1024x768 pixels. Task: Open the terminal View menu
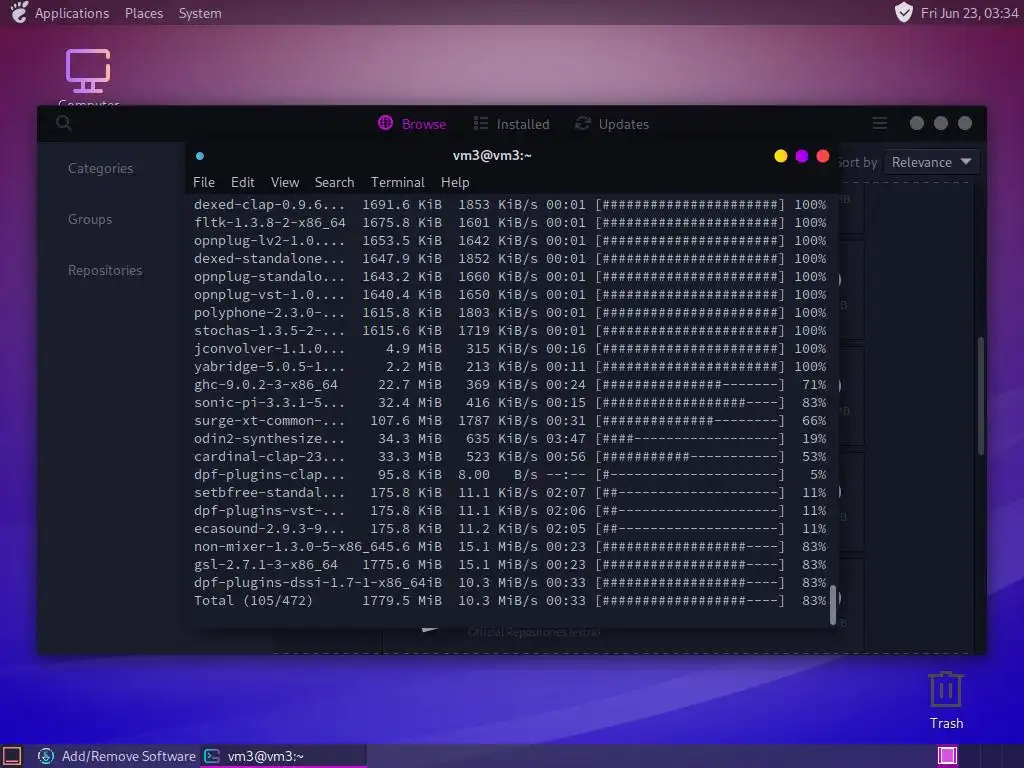coord(285,182)
